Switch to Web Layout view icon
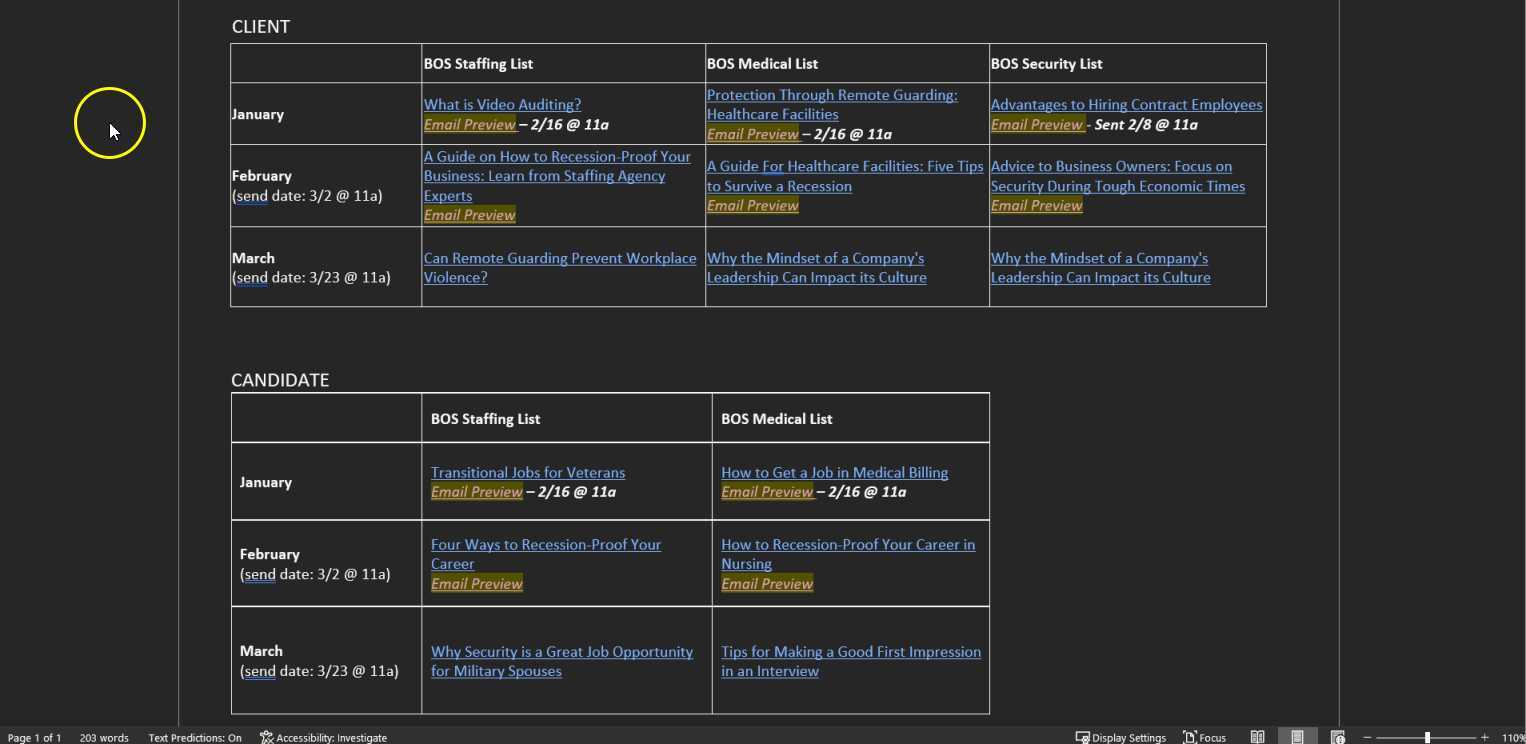The width and height of the screenshot is (1526, 744). tap(1338, 737)
